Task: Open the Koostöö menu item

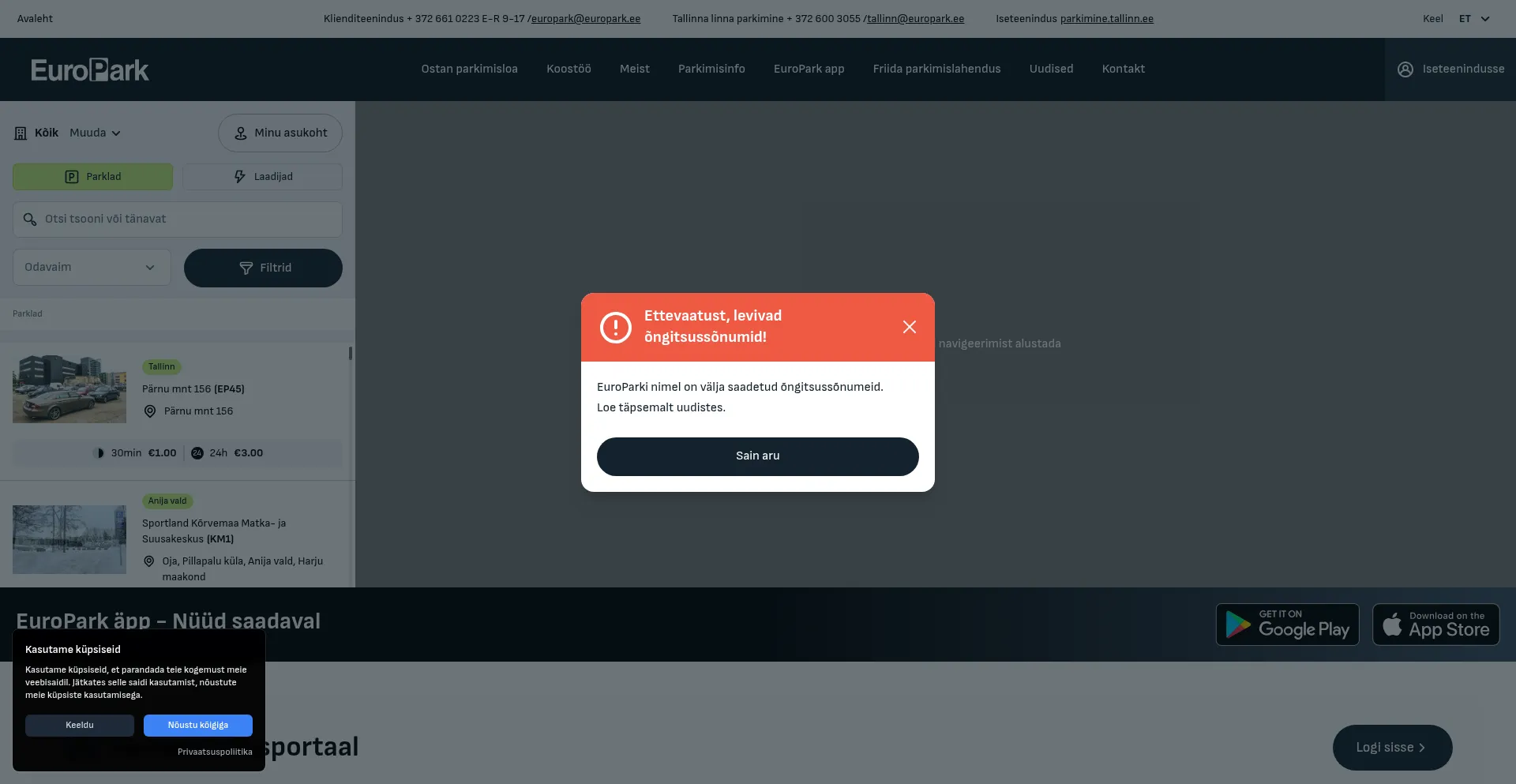Action: (x=569, y=69)
